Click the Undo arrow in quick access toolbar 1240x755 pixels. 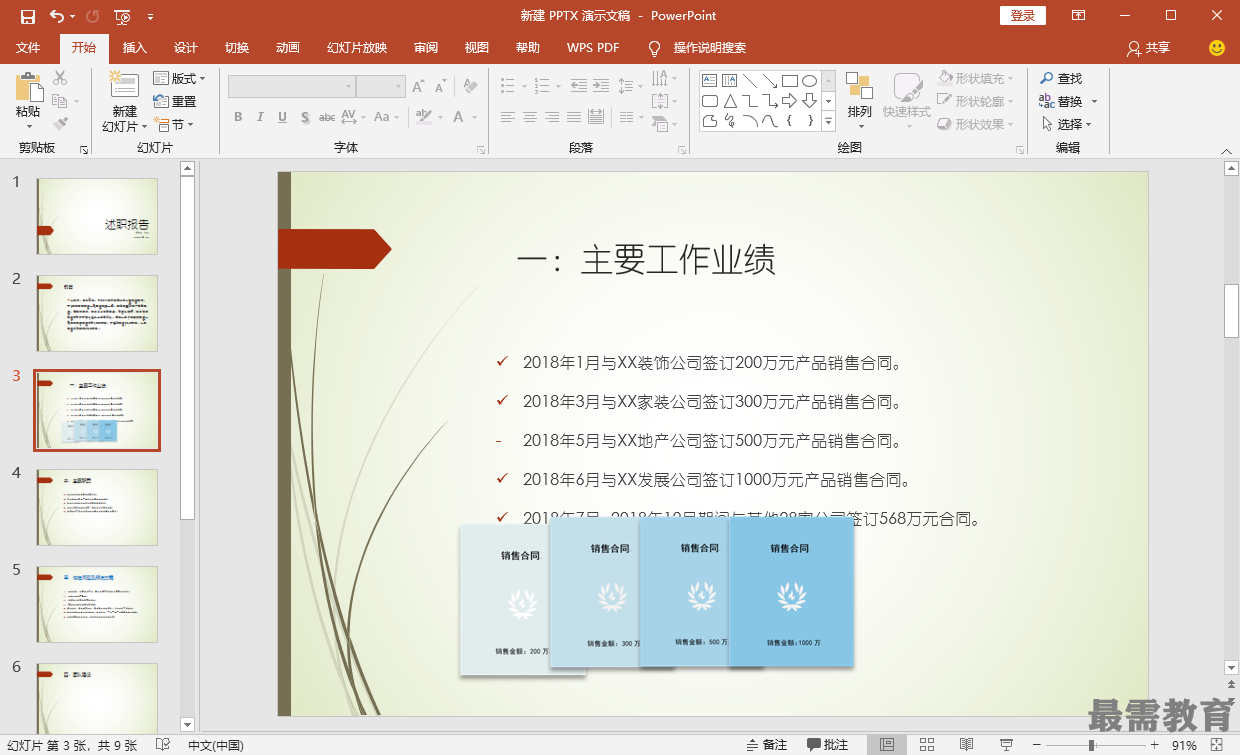[x=56, y=16]
